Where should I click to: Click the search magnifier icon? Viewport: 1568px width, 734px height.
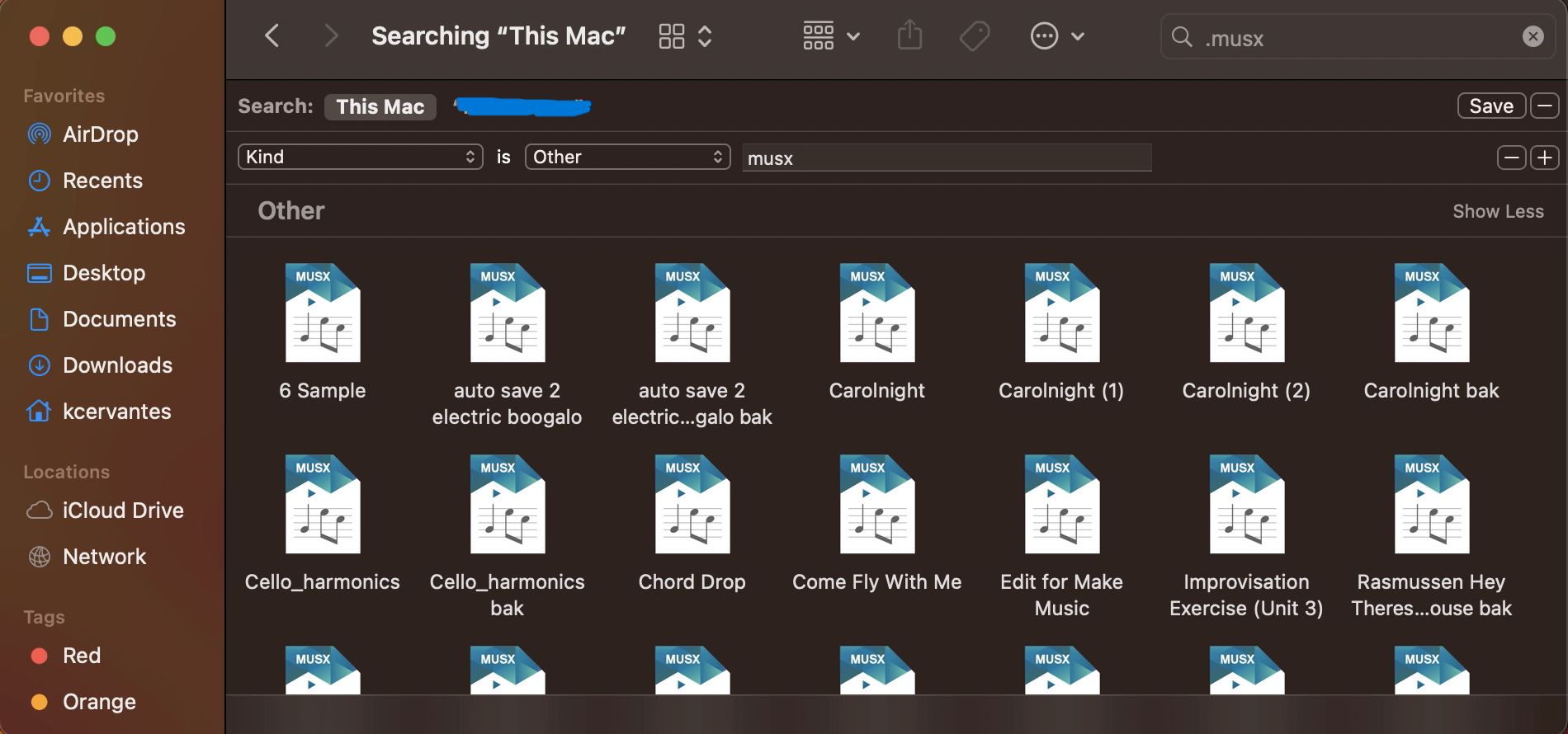[x=1182, y=37]
